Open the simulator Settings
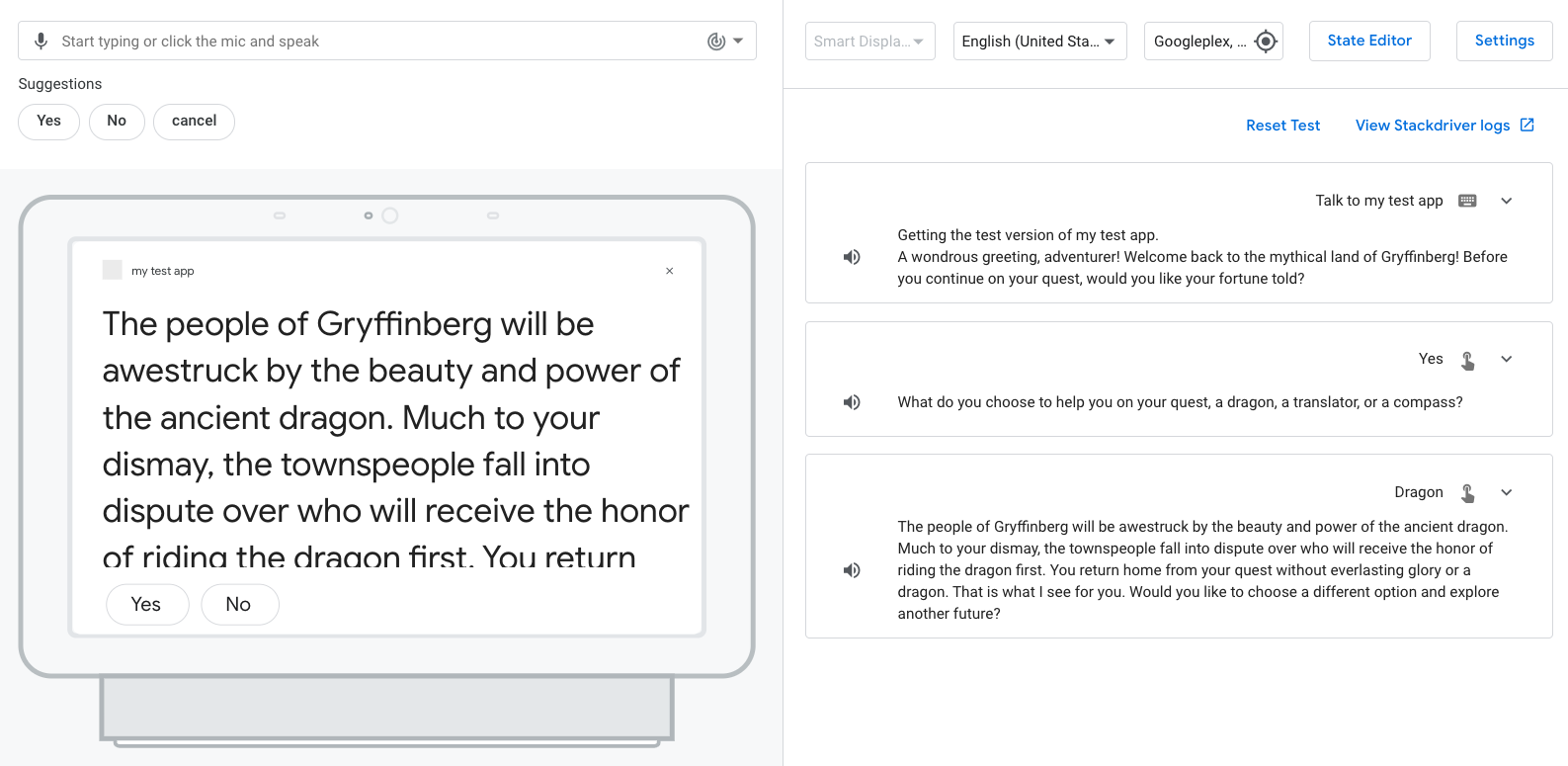The image size is (1568, 766). point(1504,41)
